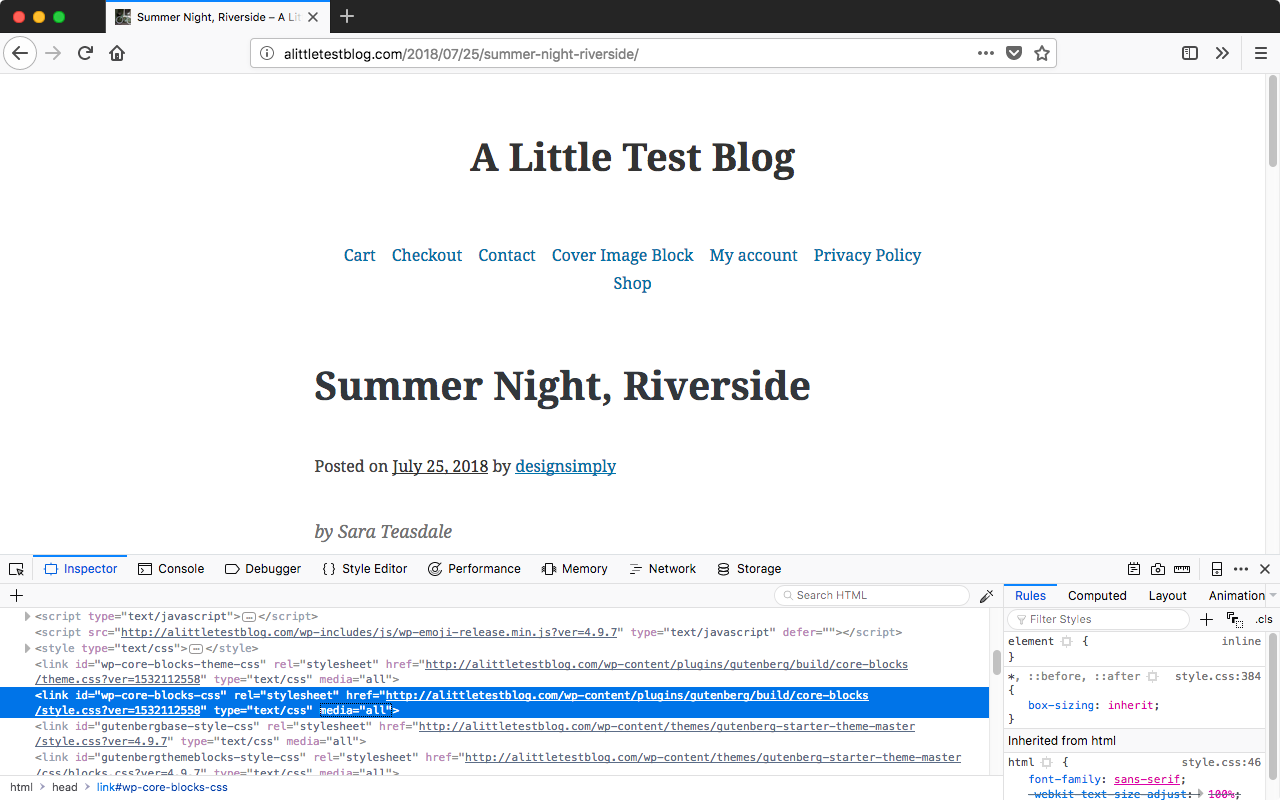Open a new browser tab
This screenshot has width=1280, height=800.
[x=347, y=16]
